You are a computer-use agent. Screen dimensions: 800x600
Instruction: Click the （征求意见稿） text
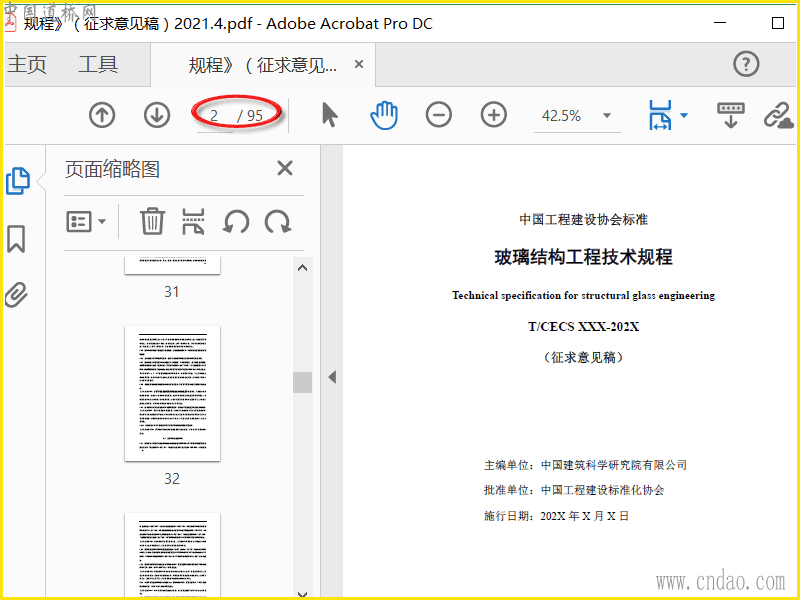point(583,357)
